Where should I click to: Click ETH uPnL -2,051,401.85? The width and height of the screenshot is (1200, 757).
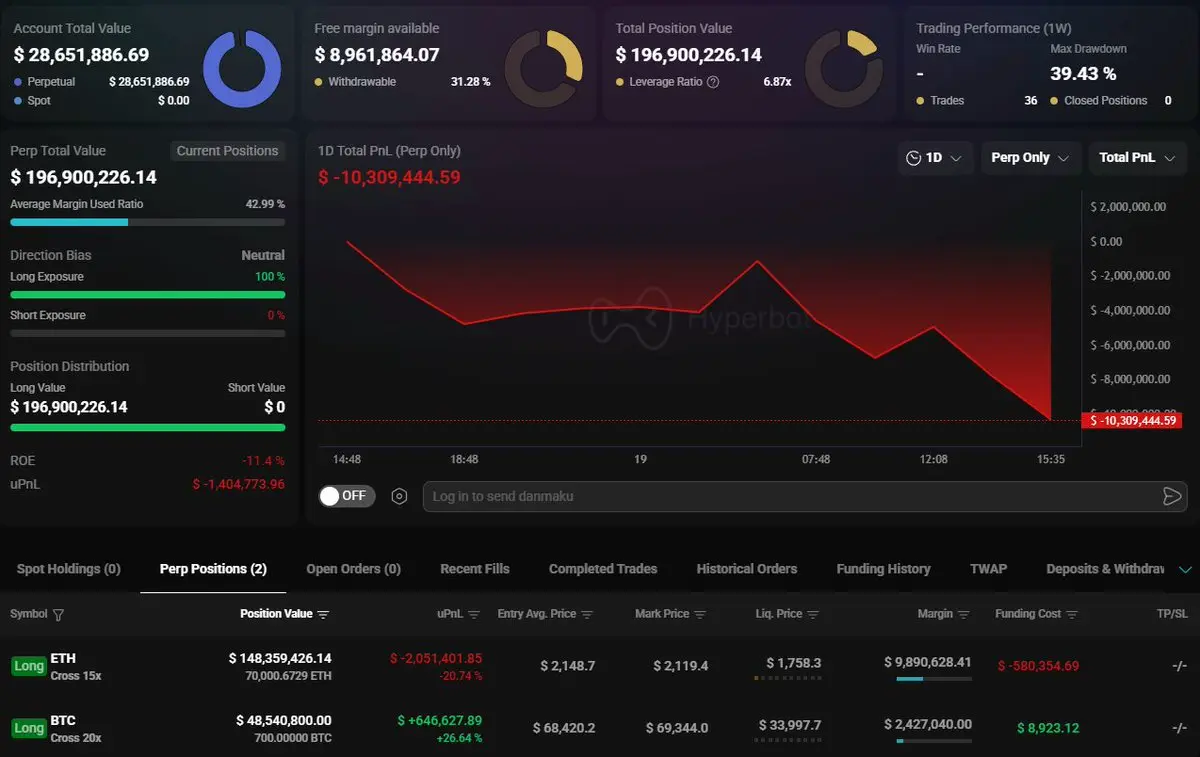(x=436, y=658)
